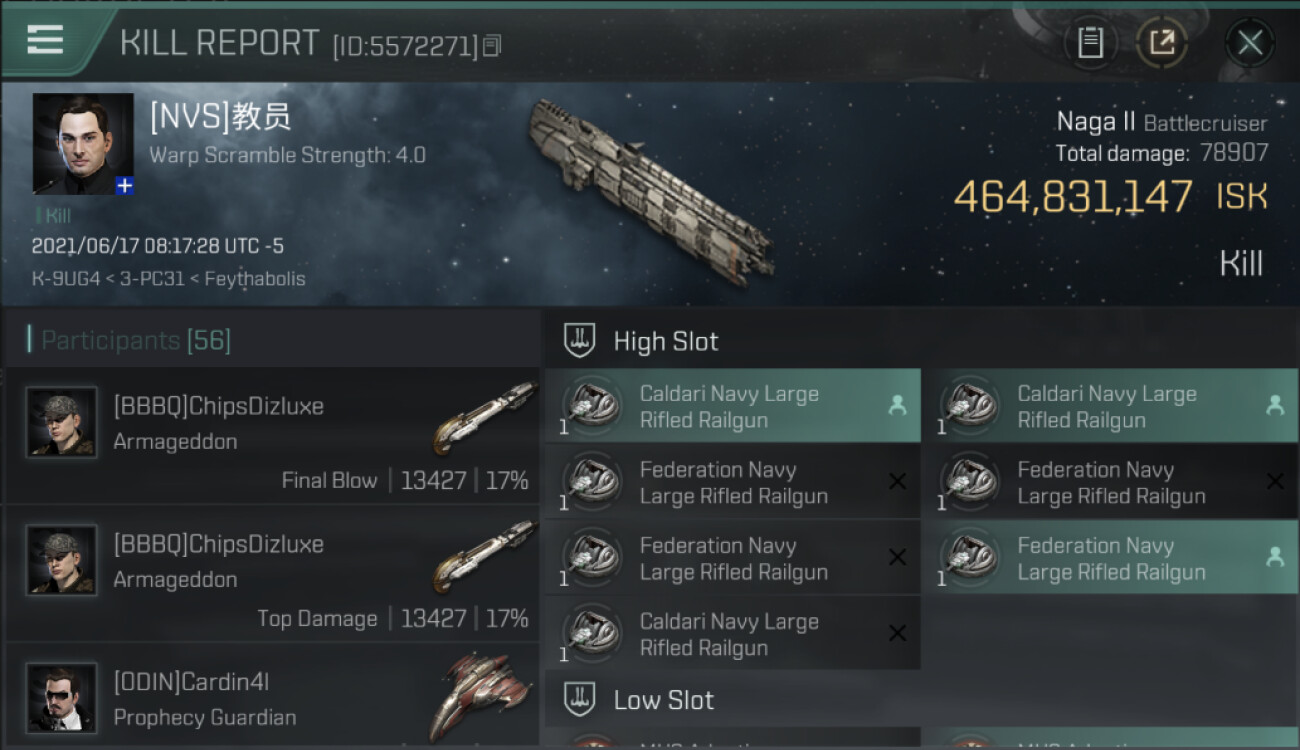
Task: Click the [NVS] pilot name
Action: point(220,118)
